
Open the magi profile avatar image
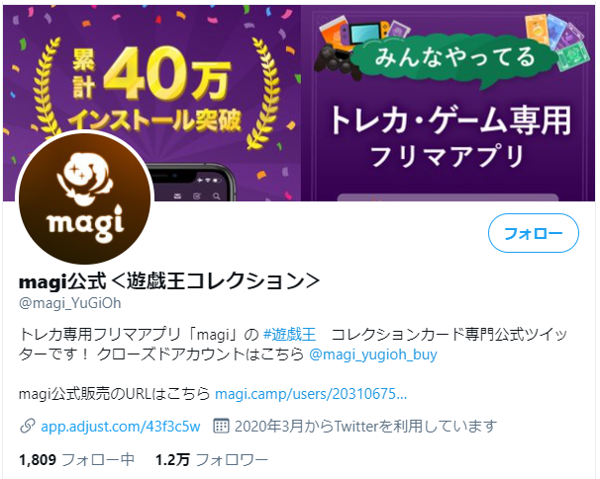click(85, 198)
